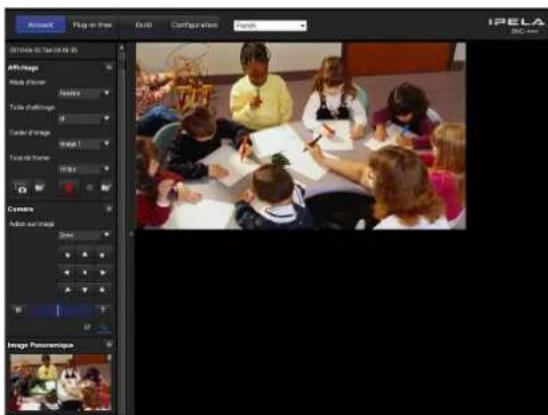The image size is (548, 415).
Task: Pan camera up-right with diagonal arrow
Action: click(102, 255)
